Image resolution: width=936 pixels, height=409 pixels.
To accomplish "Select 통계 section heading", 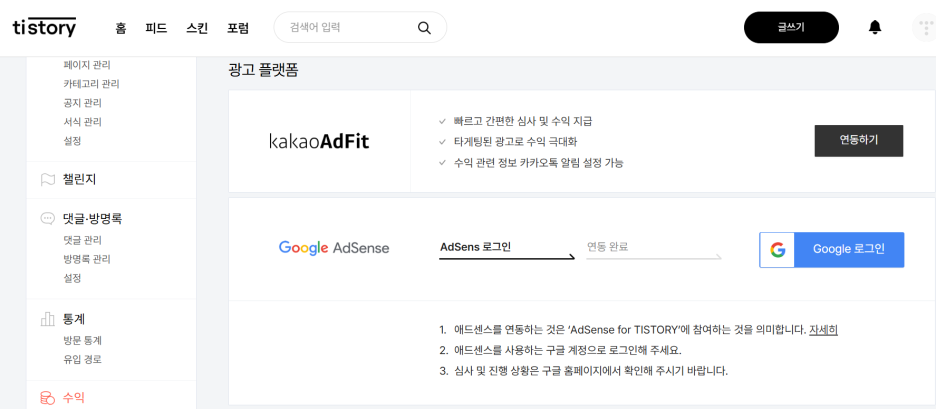I will pos(74,319).
